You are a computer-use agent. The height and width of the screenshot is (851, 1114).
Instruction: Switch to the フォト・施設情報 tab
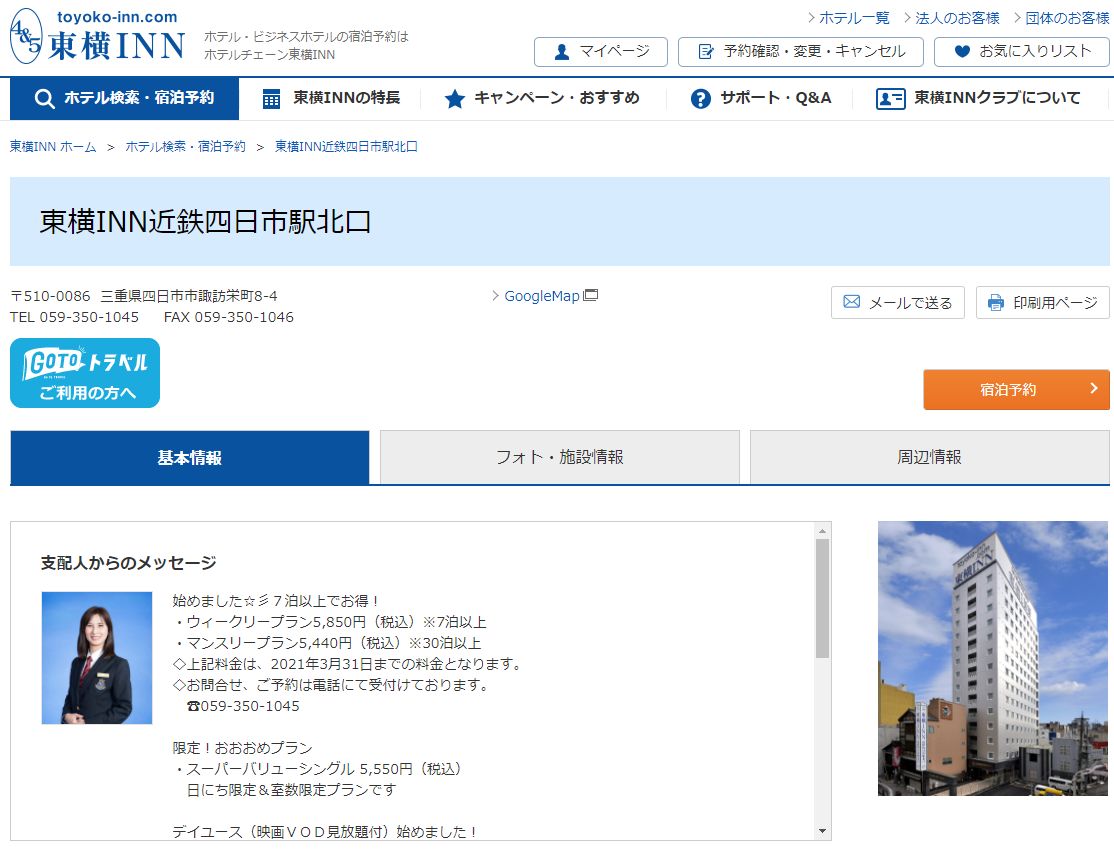pos(560,457)
